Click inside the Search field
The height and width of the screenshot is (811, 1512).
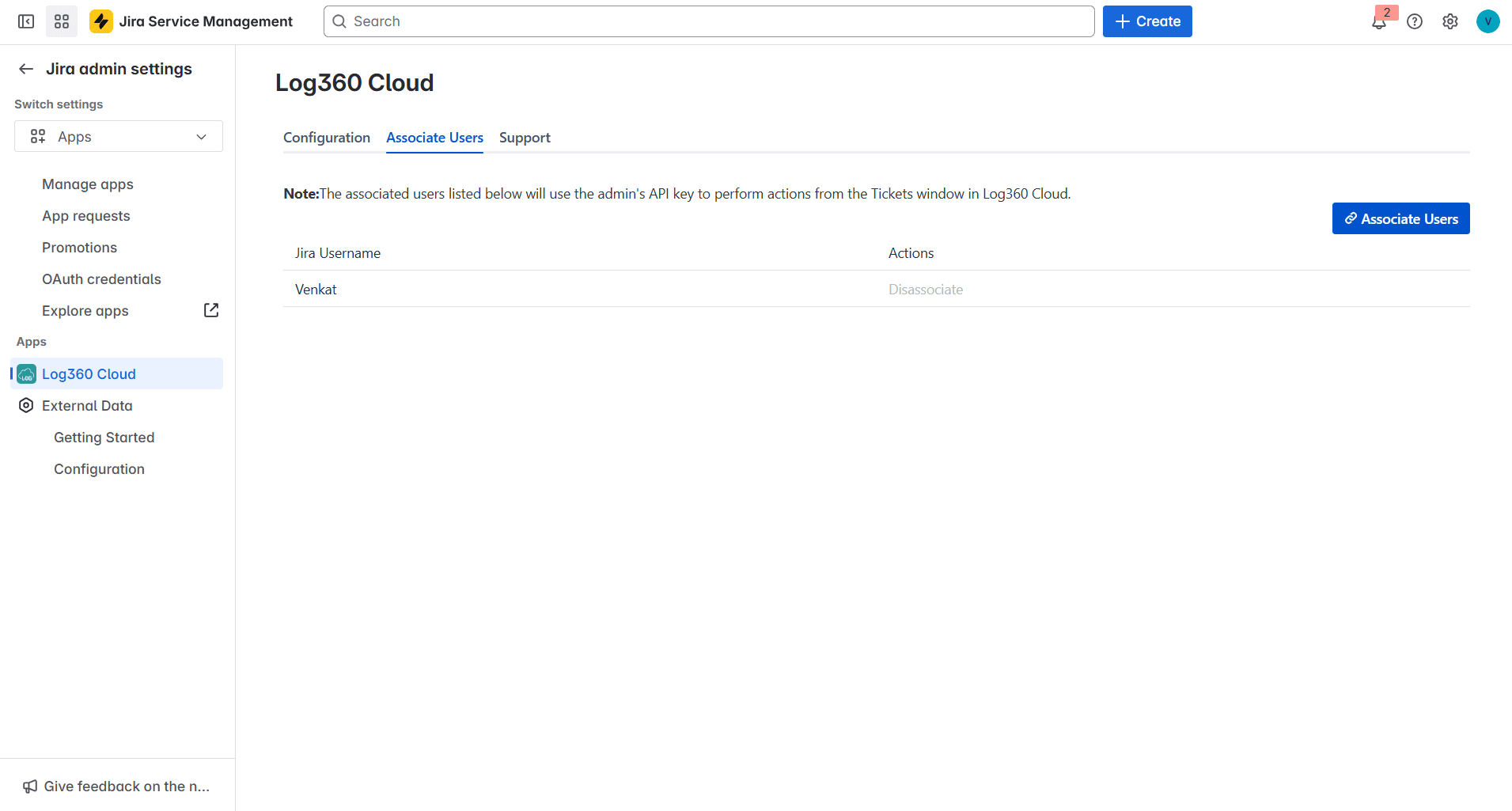click(709, 21)
